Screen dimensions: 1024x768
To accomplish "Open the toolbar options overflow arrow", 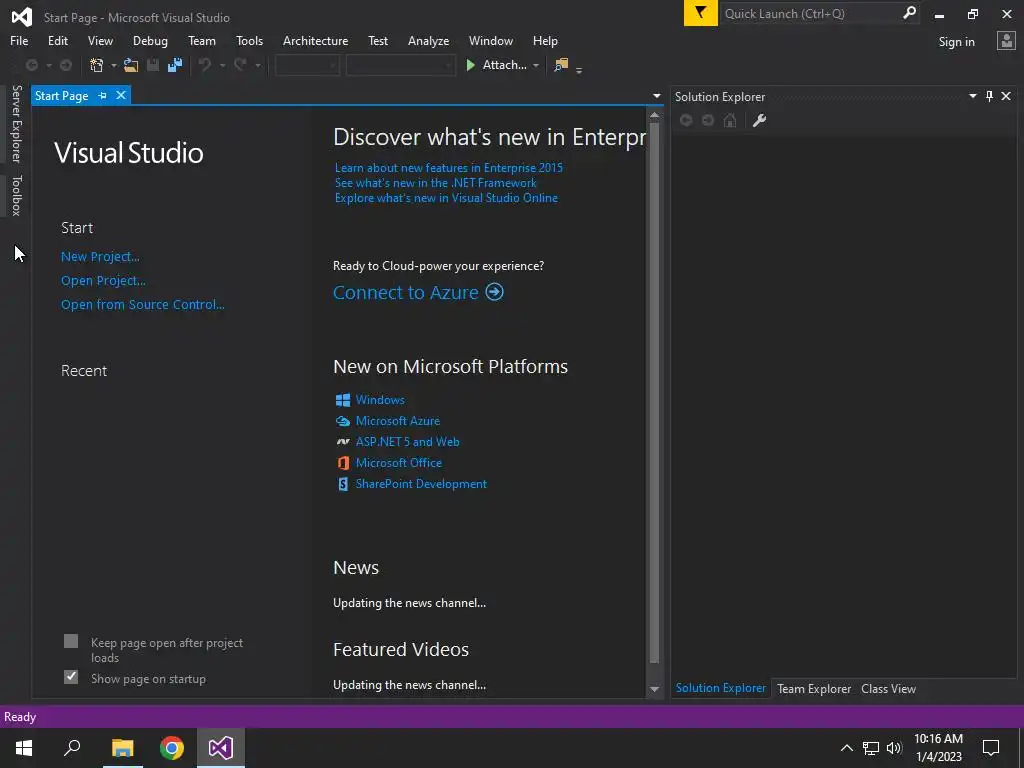I will click(579, 69).
